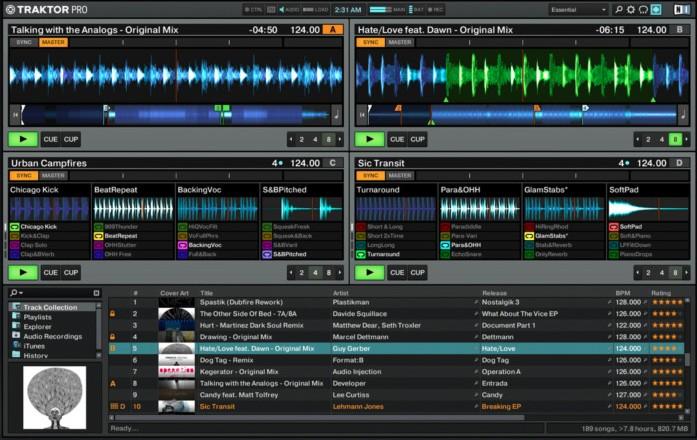
Task: Open the Essential layout dropdown
Action: [x=578, y=9]
